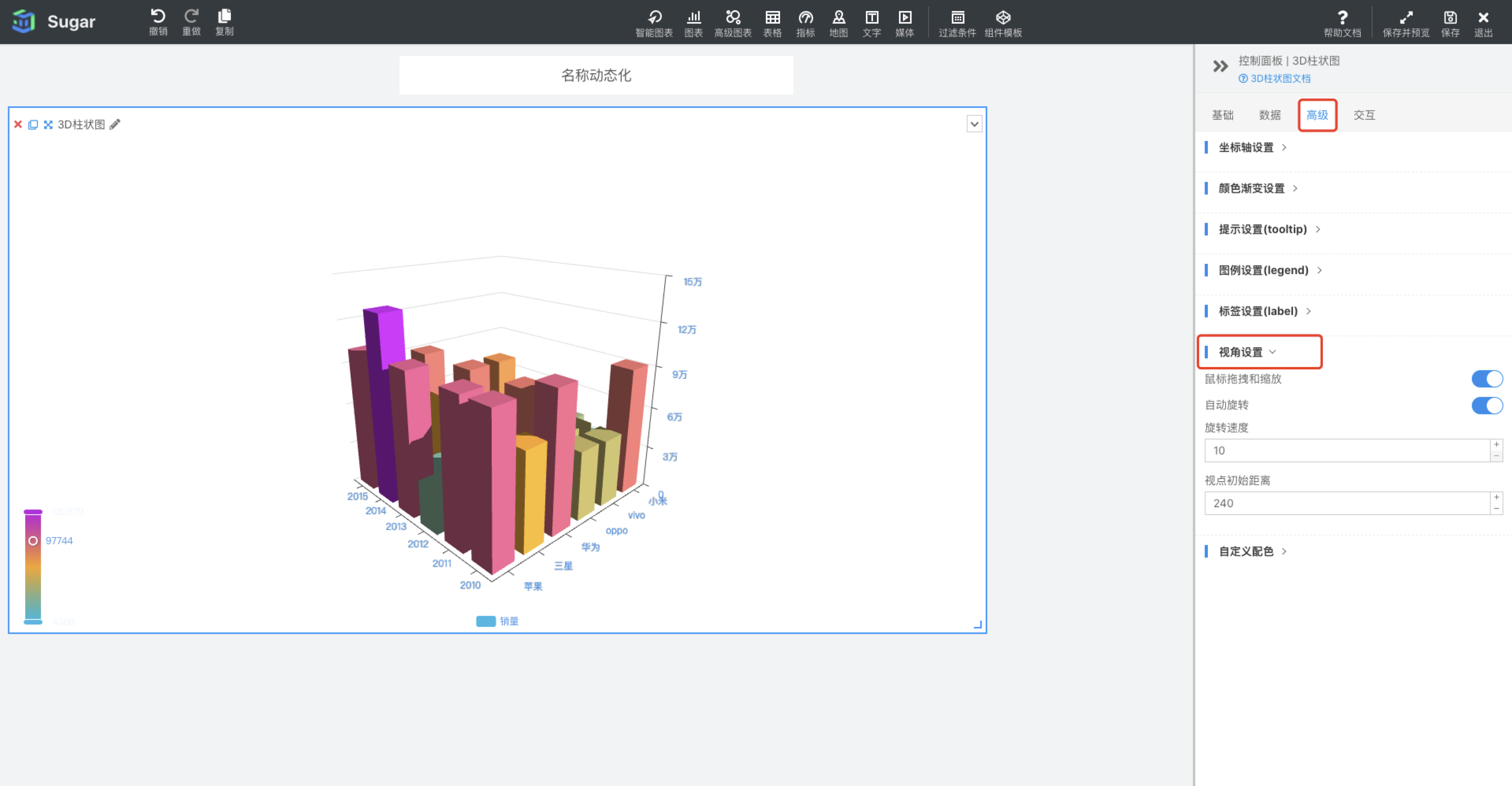Insert a 文字 text component
1512x786 pixels.
point(872,24)
